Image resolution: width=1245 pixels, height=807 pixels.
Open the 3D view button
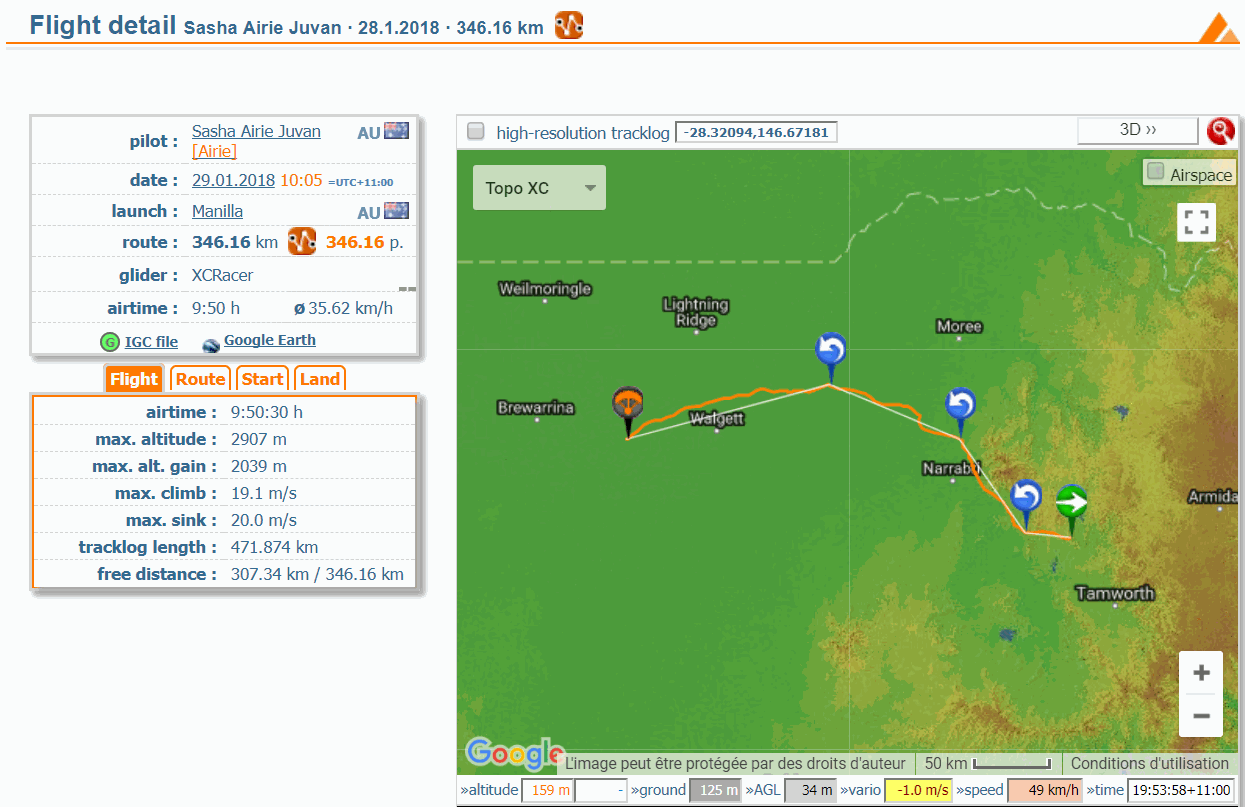point(1137,131)
